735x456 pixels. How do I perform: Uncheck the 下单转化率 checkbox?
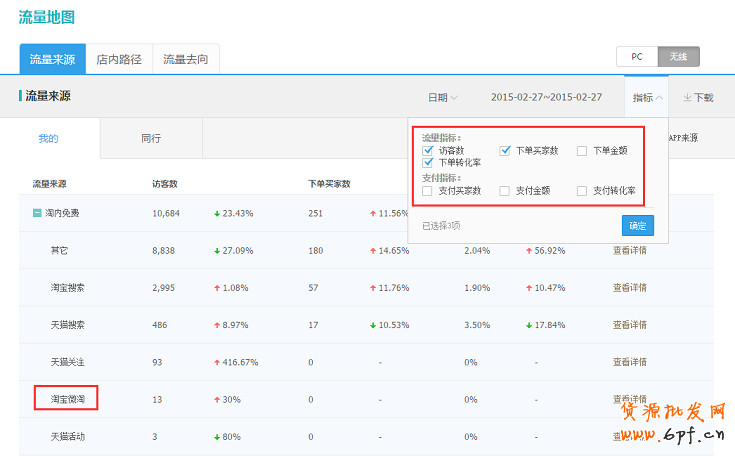click(x=428, y=162)
